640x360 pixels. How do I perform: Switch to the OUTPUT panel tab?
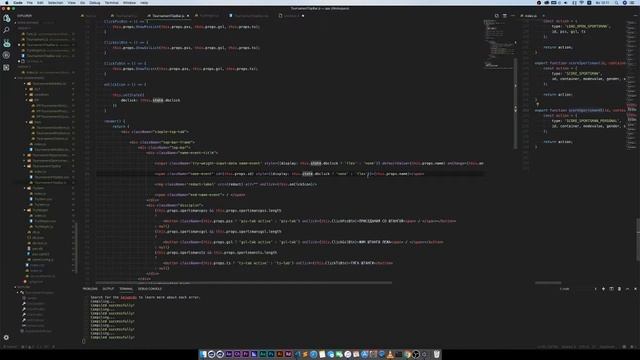(108, 289)
